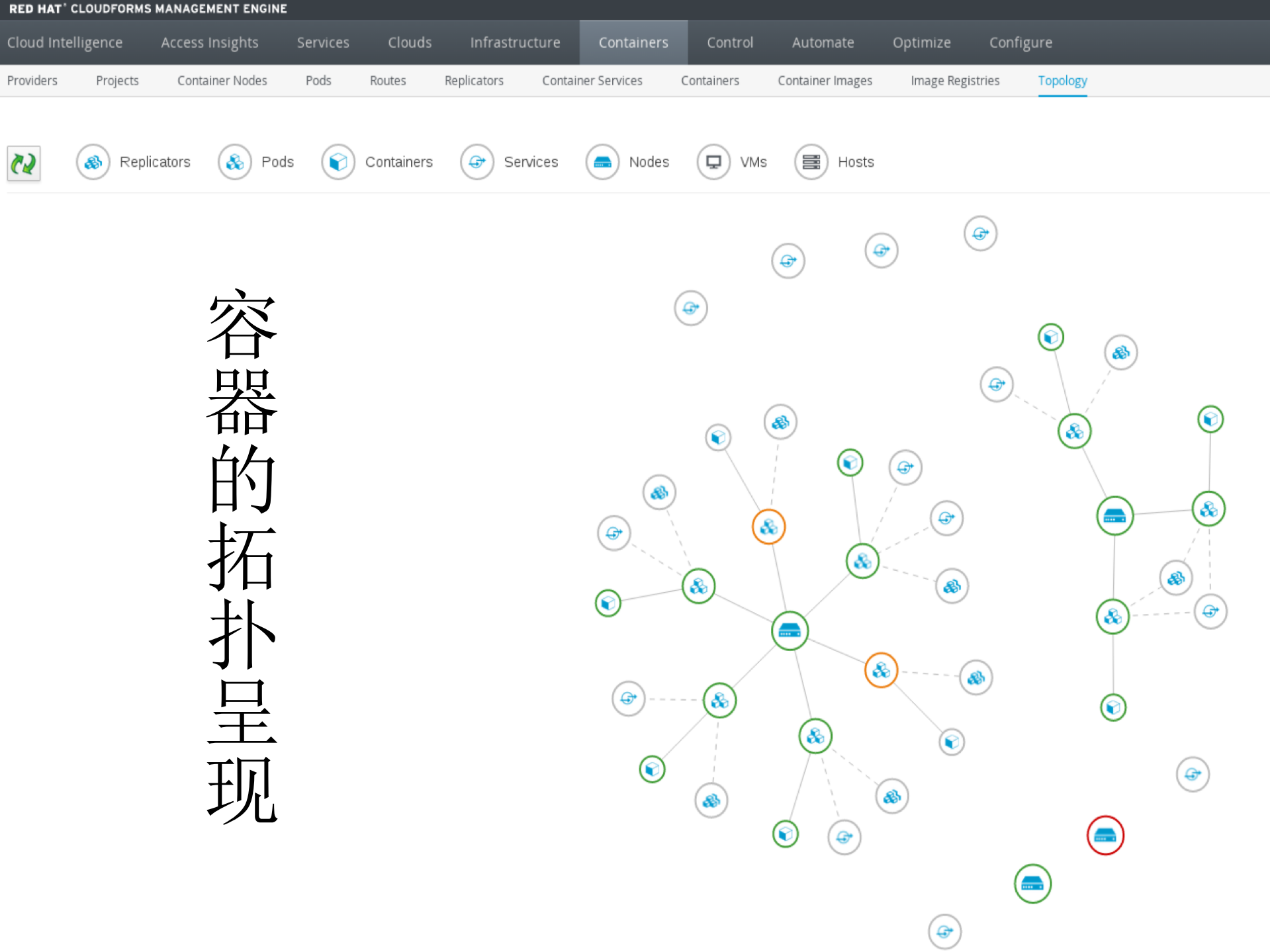The height and width of the screenshot is (952, 1270).
Task: Toggle the Hosts filter
Action: click(811, 161)
